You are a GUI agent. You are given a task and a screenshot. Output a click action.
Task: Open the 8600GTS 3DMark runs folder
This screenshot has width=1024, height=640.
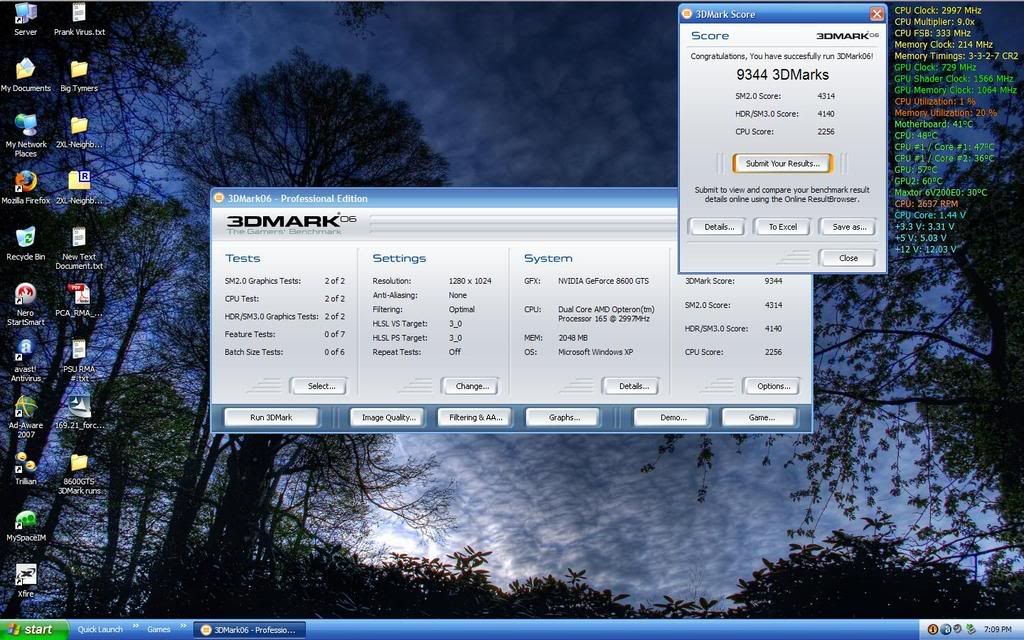[79, 462]
